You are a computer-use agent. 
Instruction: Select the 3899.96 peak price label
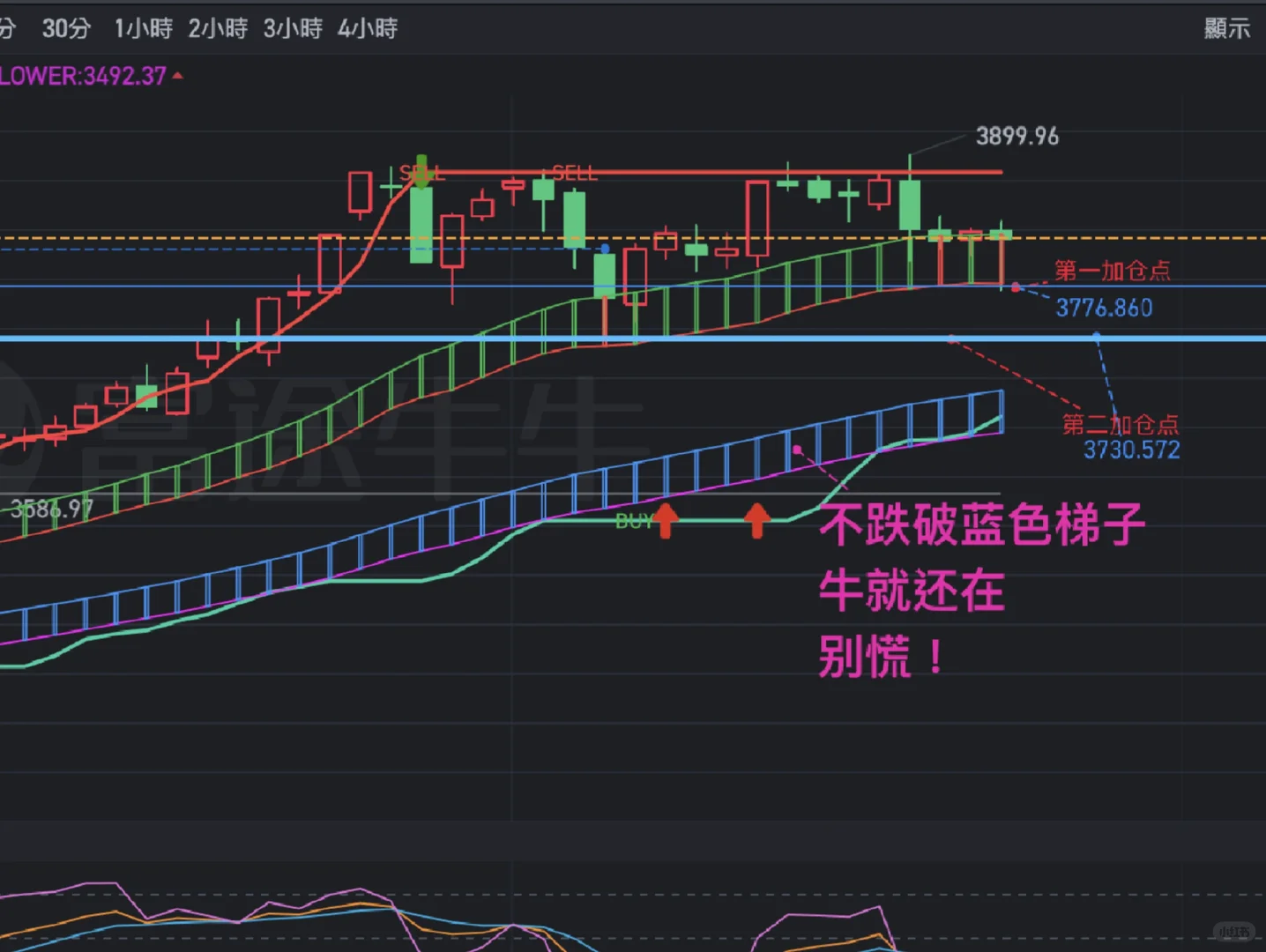click(1019, 137)
